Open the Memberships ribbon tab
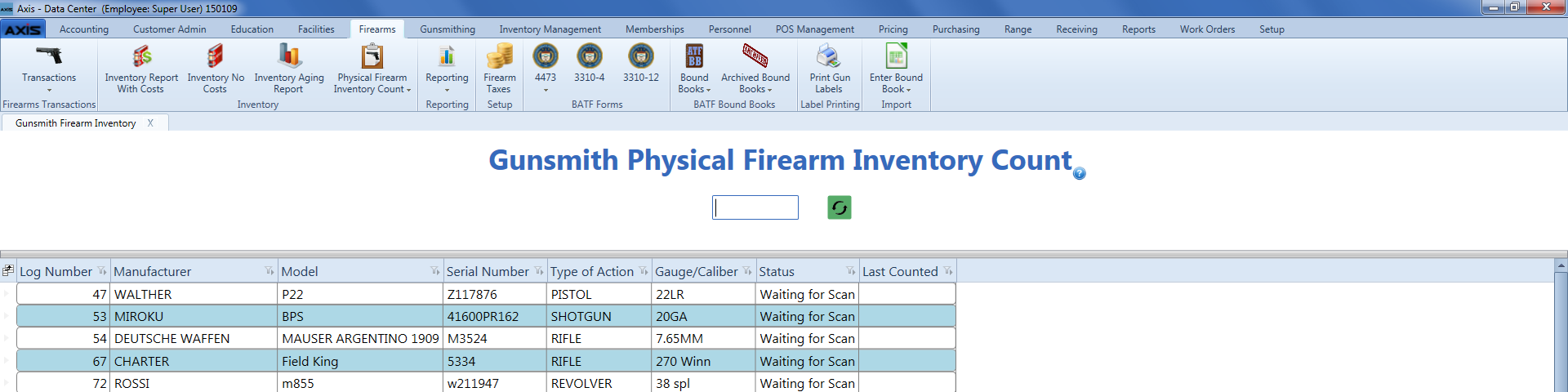Image resolution: width=1568 pixels, height=392 pixels. pos(655,29)
